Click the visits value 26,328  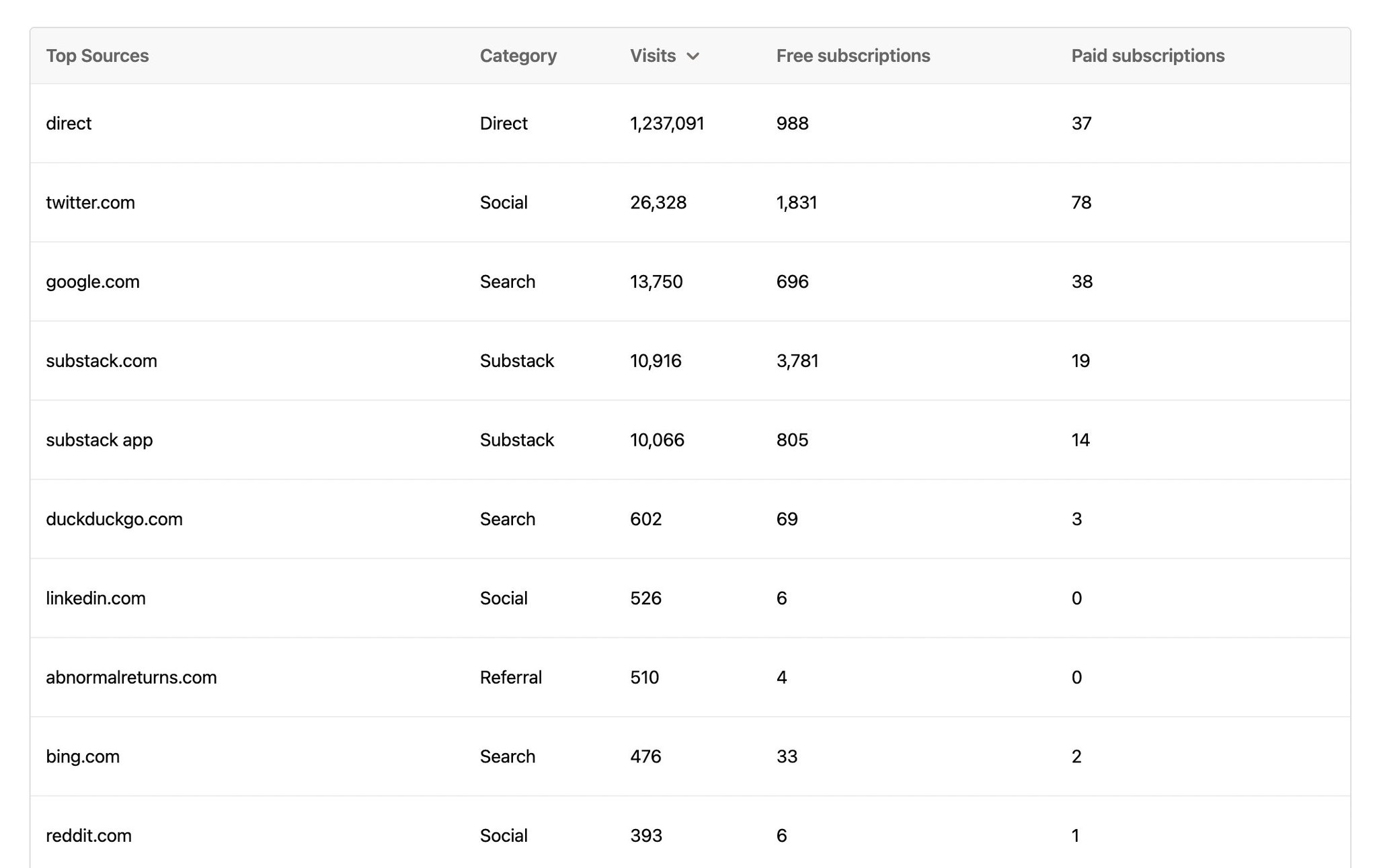(658, 203)
